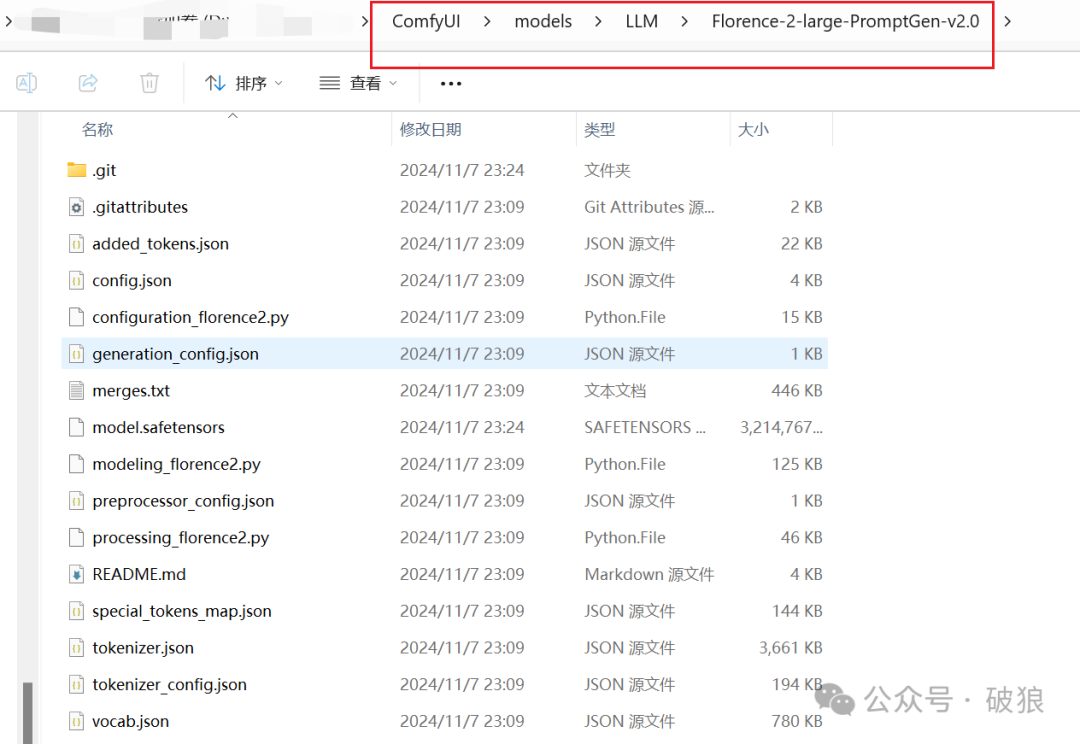Select models in the breadcrumb path
1080x744 pixels.
543,21
